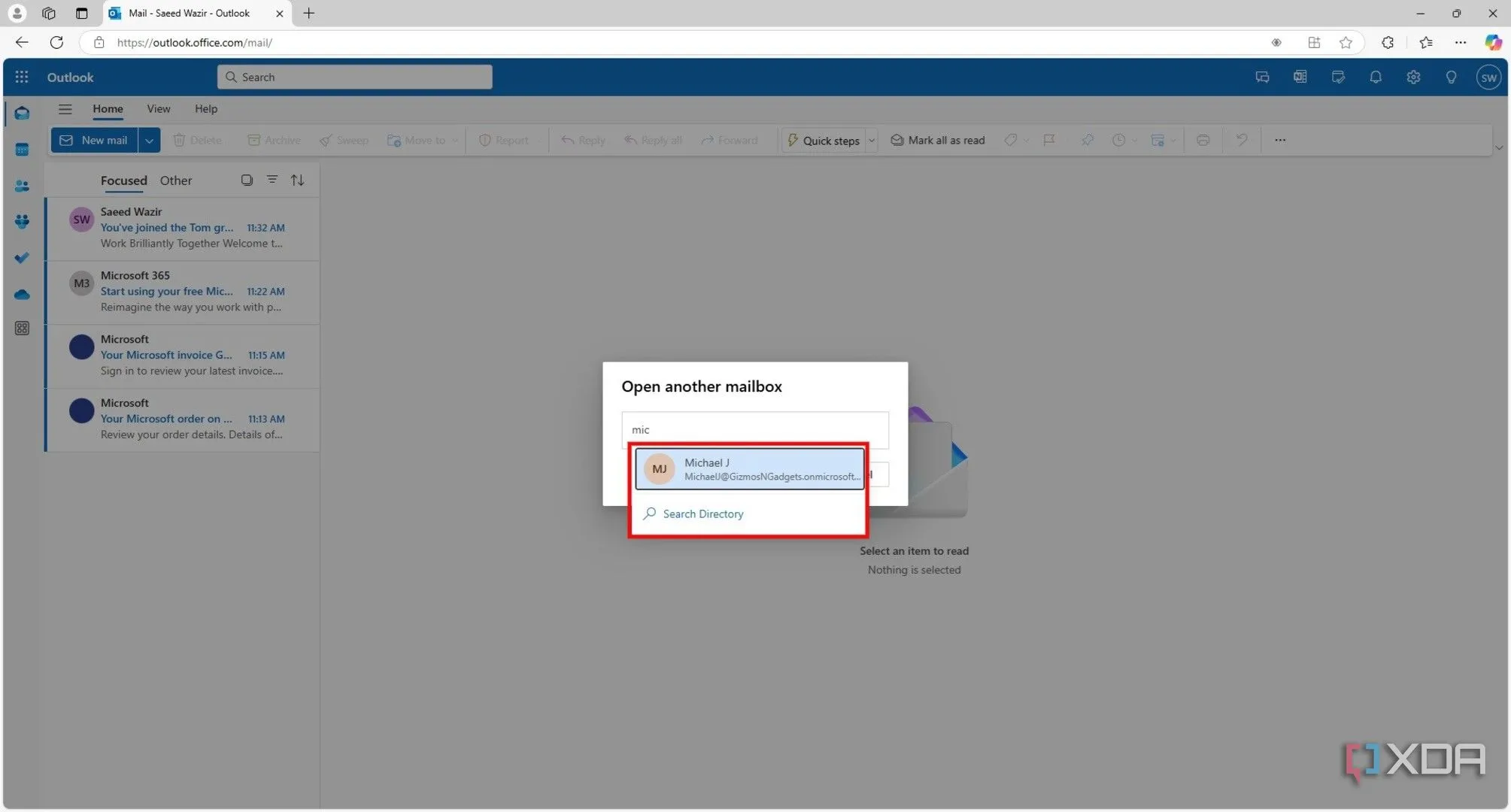Open Mail in the left sidebar
1511x812 pixels.
coord(22,114)
